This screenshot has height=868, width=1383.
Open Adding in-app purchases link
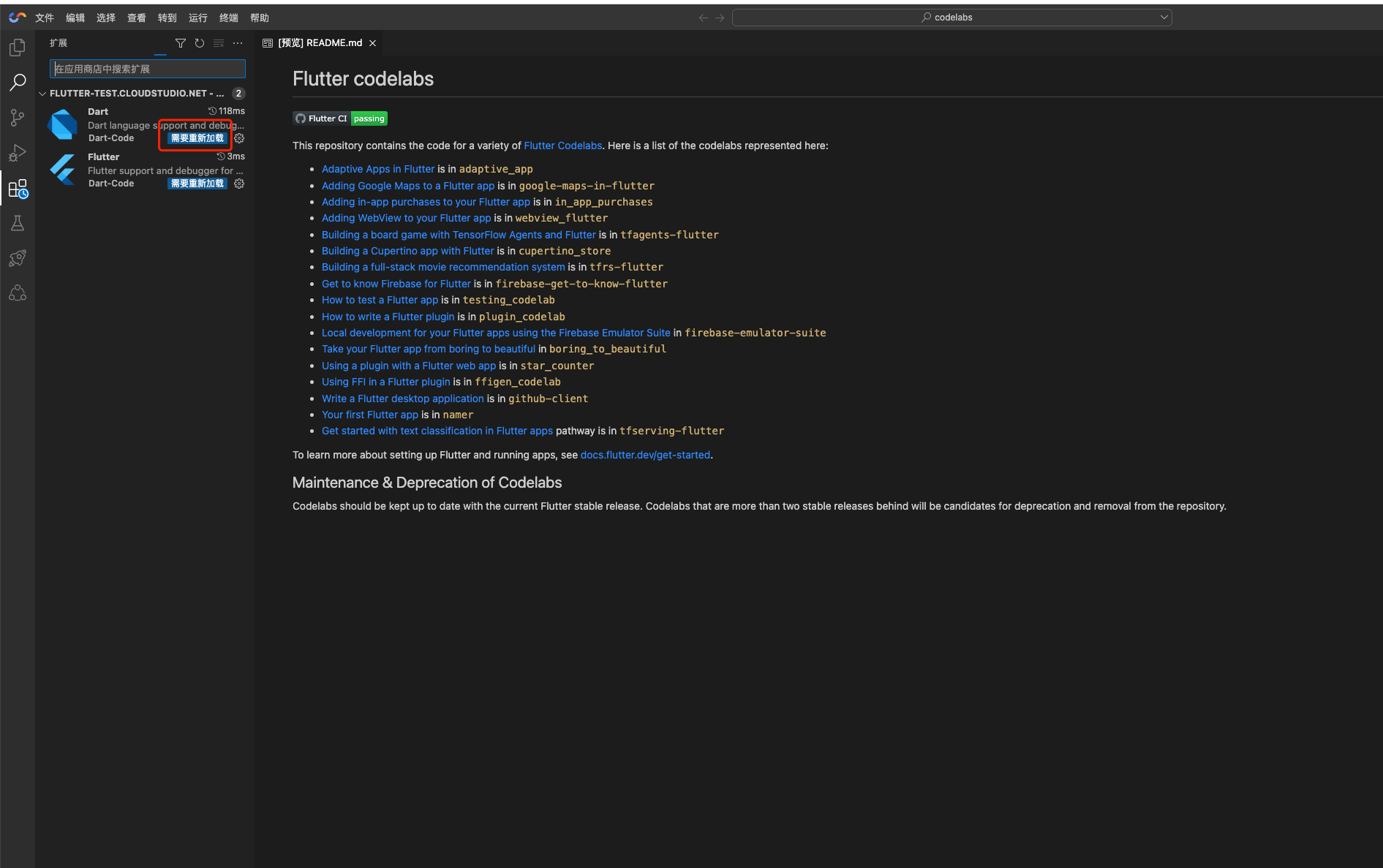(426, 202)
